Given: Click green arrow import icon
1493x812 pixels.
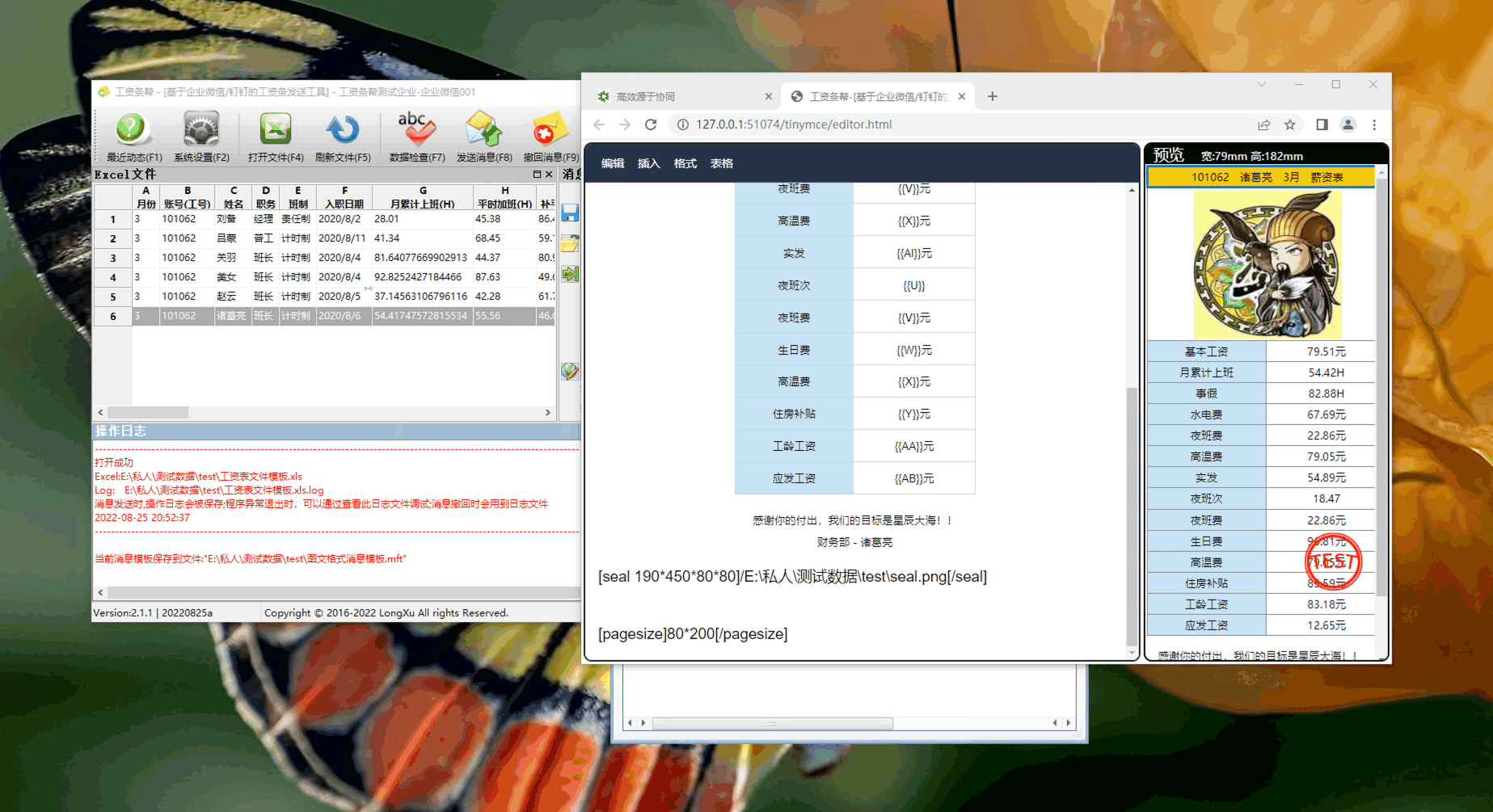Looking at the screenshot, I should [570, 274].
